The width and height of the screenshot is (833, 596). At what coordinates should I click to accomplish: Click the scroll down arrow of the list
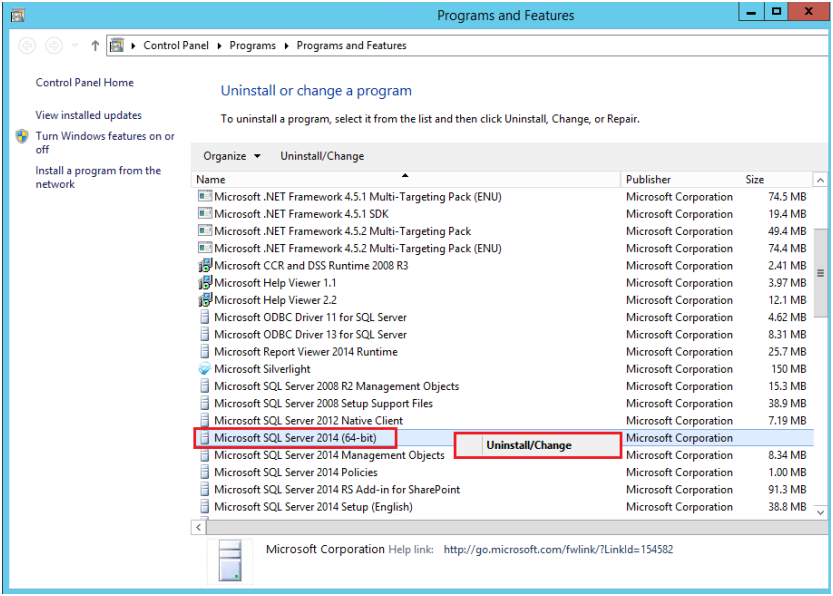[820, 513]
